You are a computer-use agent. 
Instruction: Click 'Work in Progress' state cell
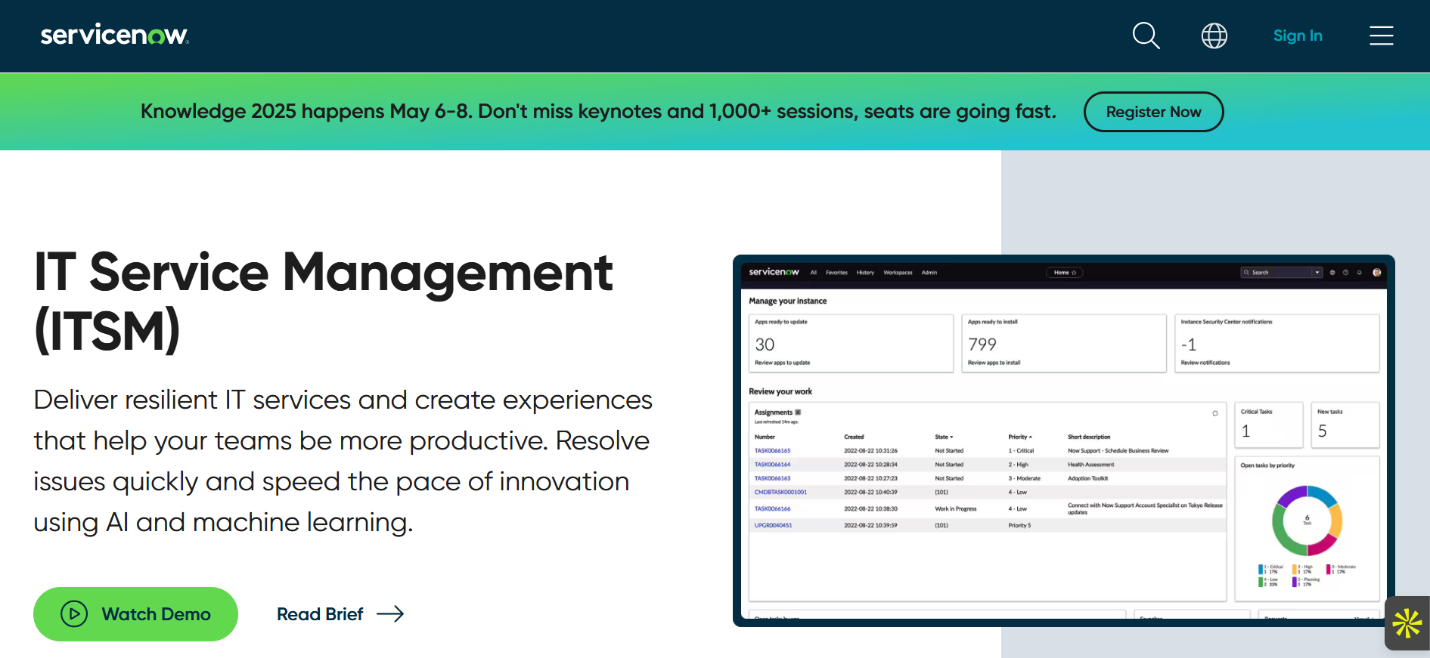tap(954, 509)
